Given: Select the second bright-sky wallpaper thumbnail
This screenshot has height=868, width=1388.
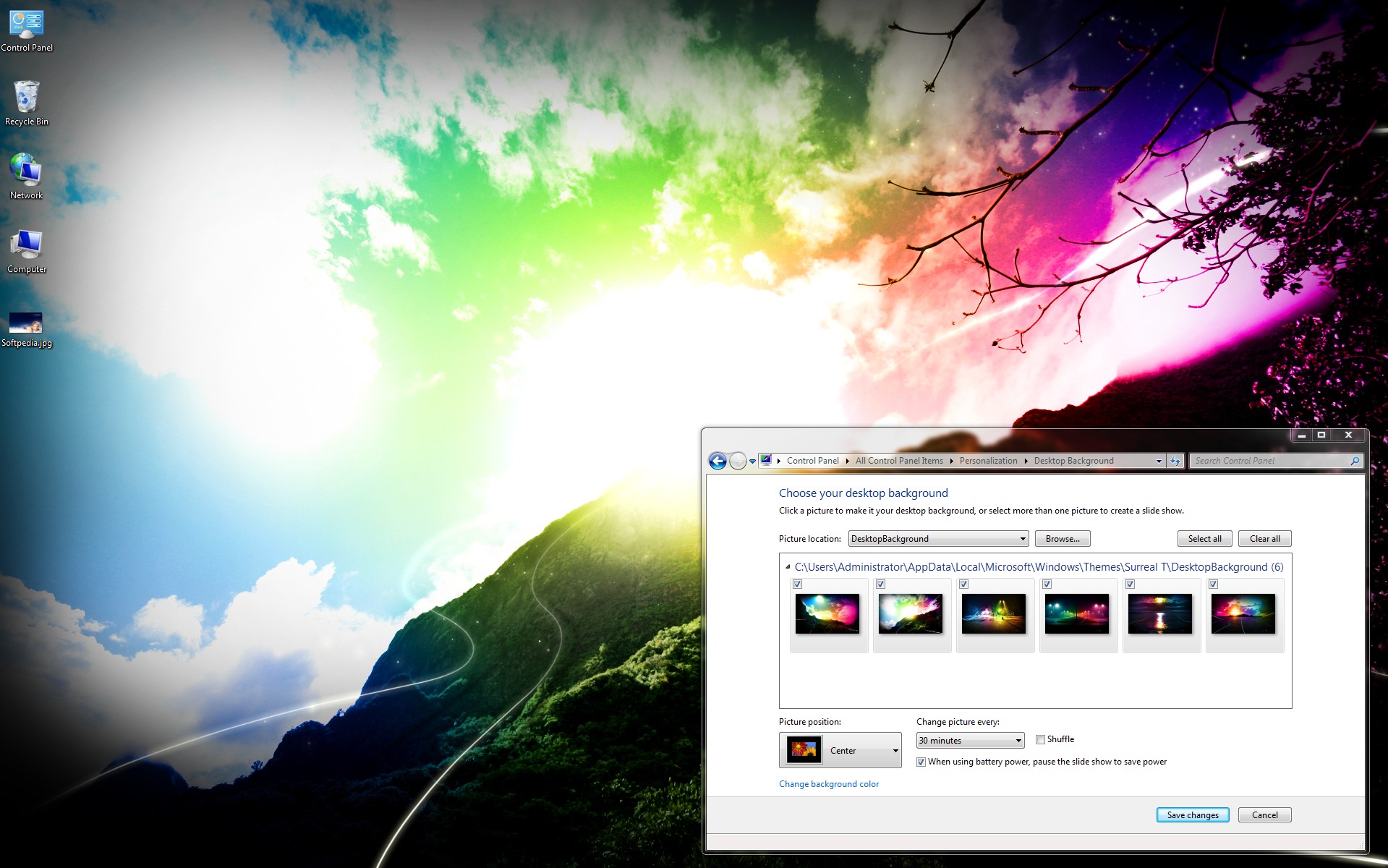Looking at the screenshot, I should tap(911, 614).
